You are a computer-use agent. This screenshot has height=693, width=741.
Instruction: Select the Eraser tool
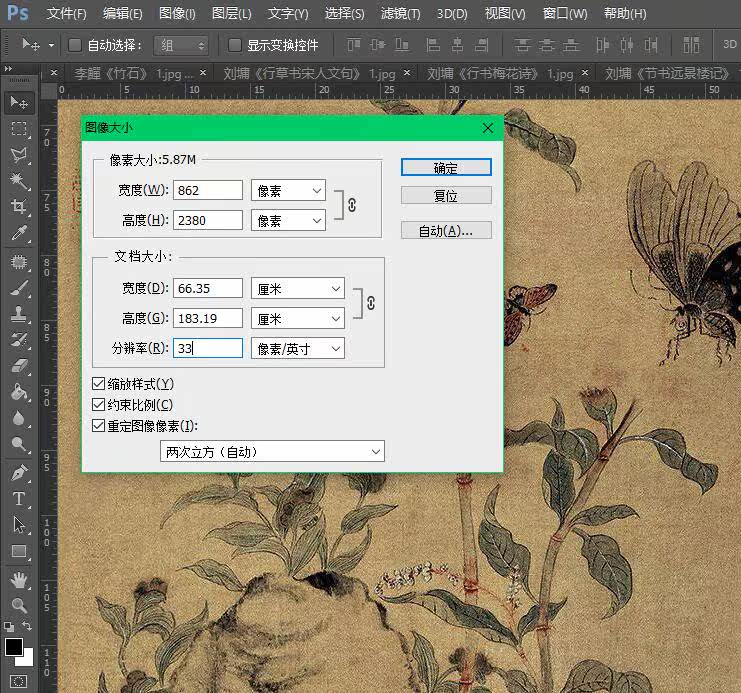[19, 365]
